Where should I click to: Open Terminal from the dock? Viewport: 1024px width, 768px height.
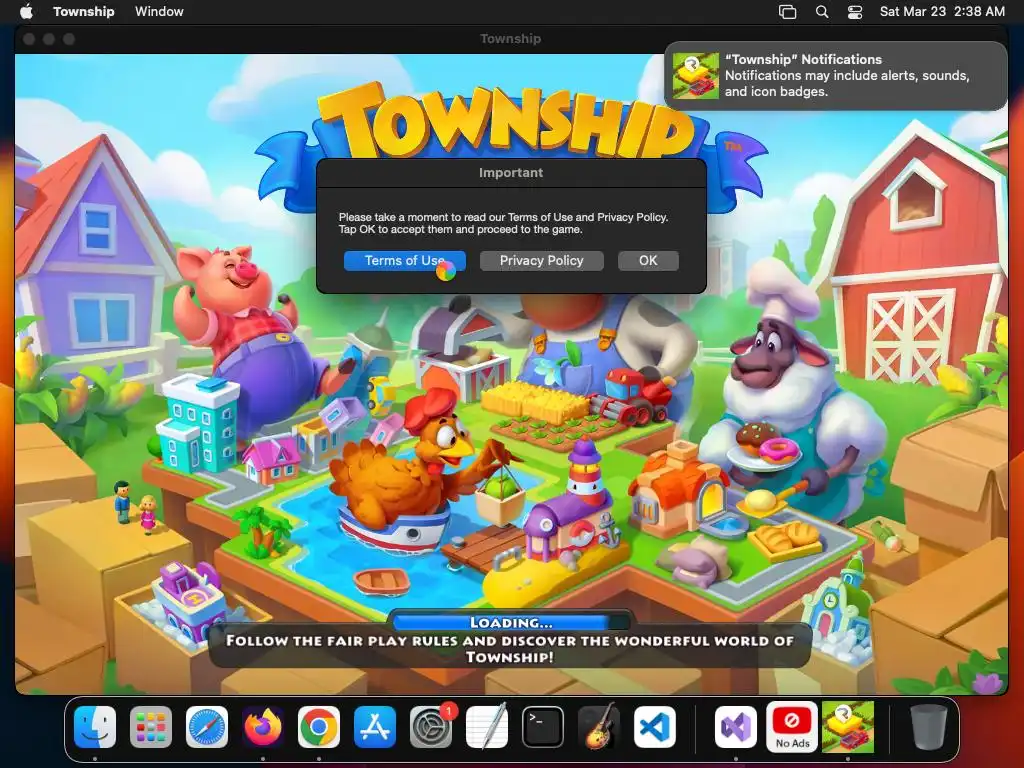(543, 727)
